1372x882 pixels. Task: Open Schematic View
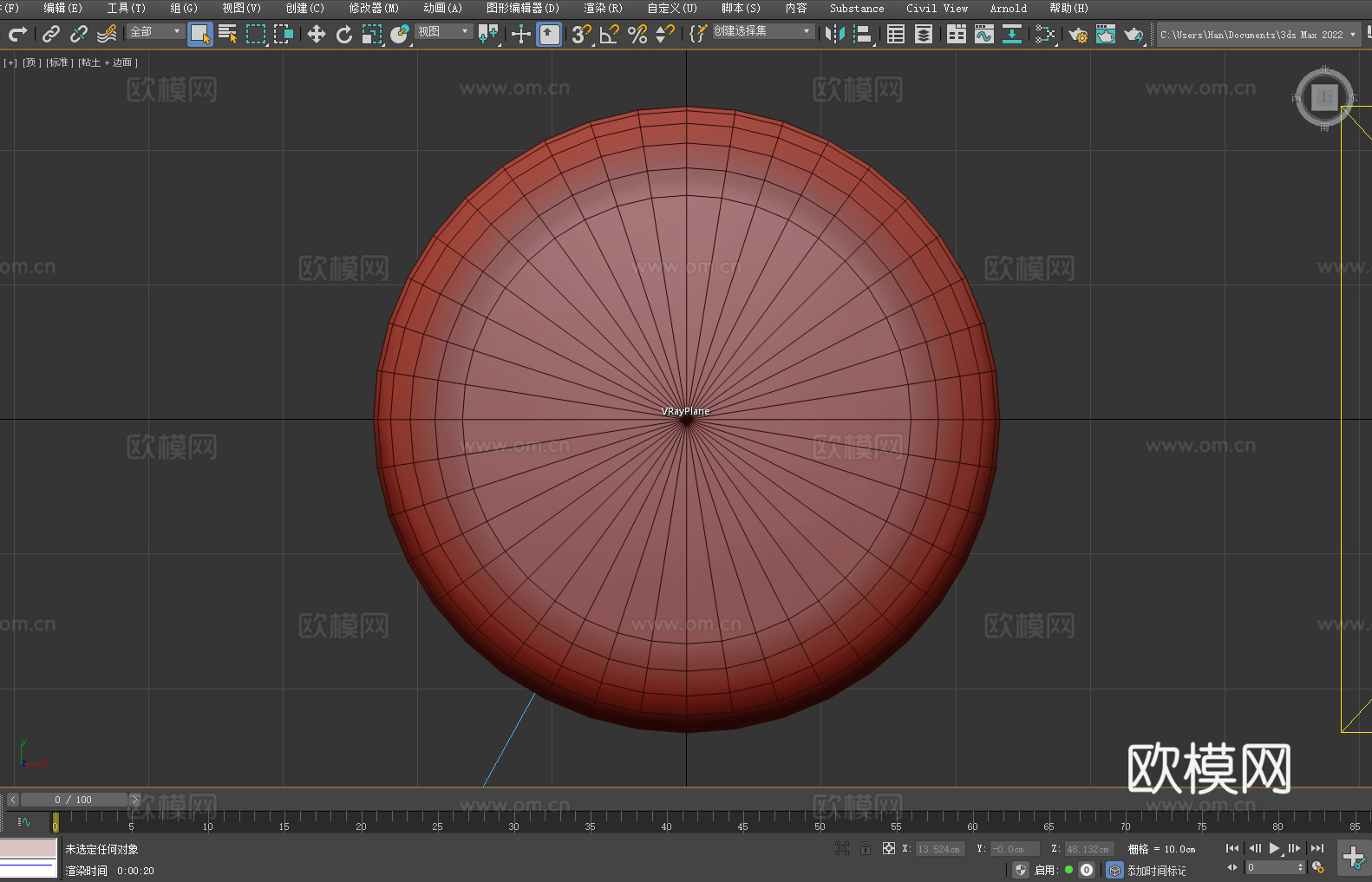1045,34
